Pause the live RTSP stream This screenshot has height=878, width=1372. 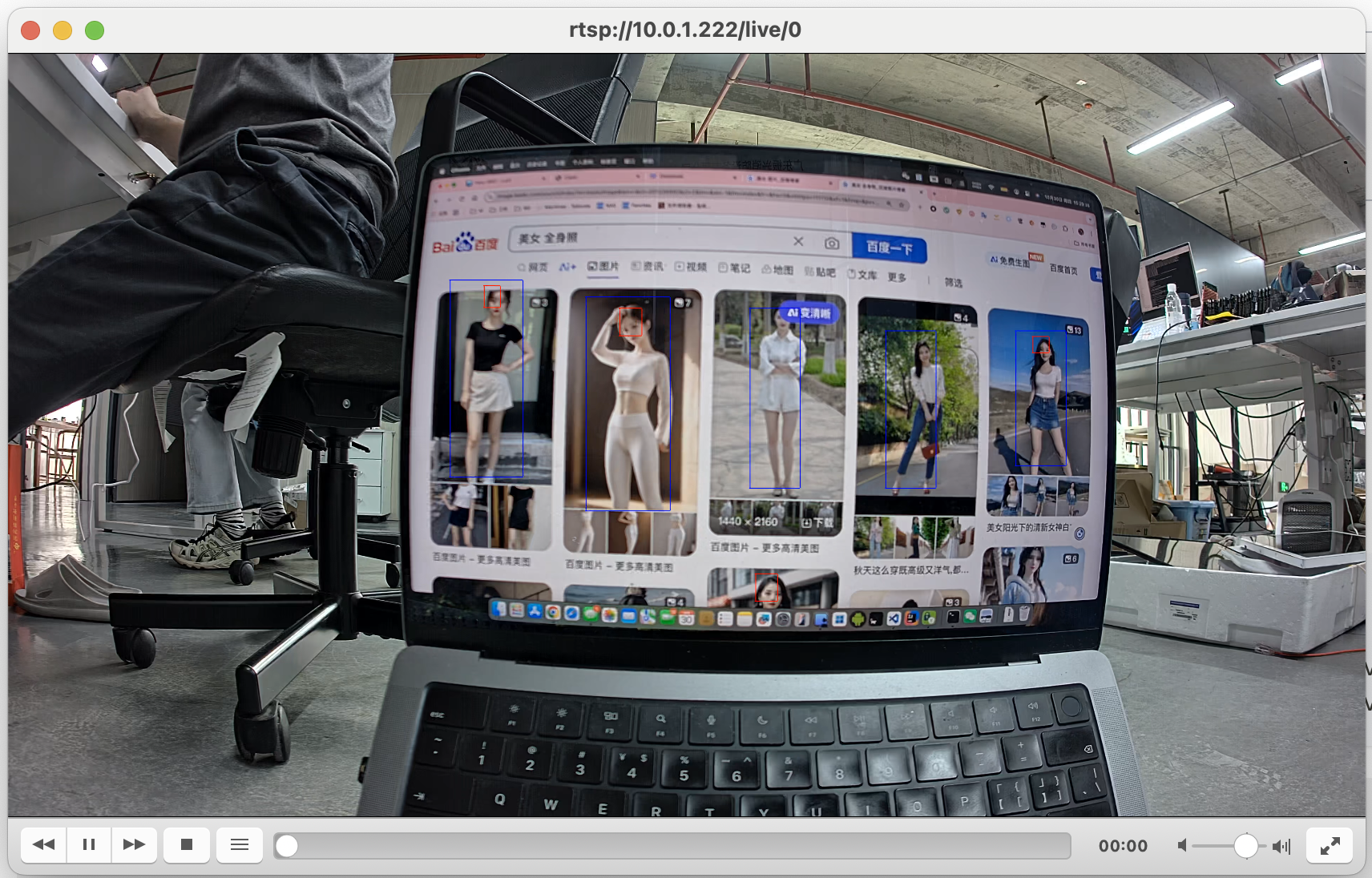pyautogui.click(x=89, y=844)
